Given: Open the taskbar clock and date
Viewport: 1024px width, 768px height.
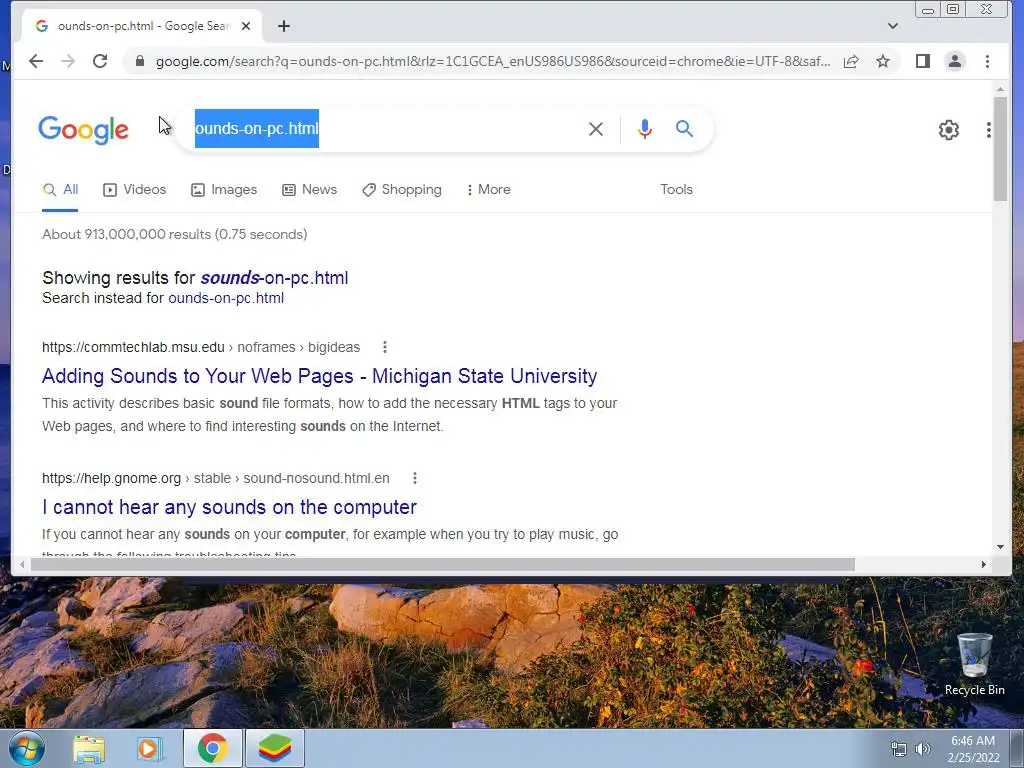Looking at the screenshot, I should (x=974, y=749).
